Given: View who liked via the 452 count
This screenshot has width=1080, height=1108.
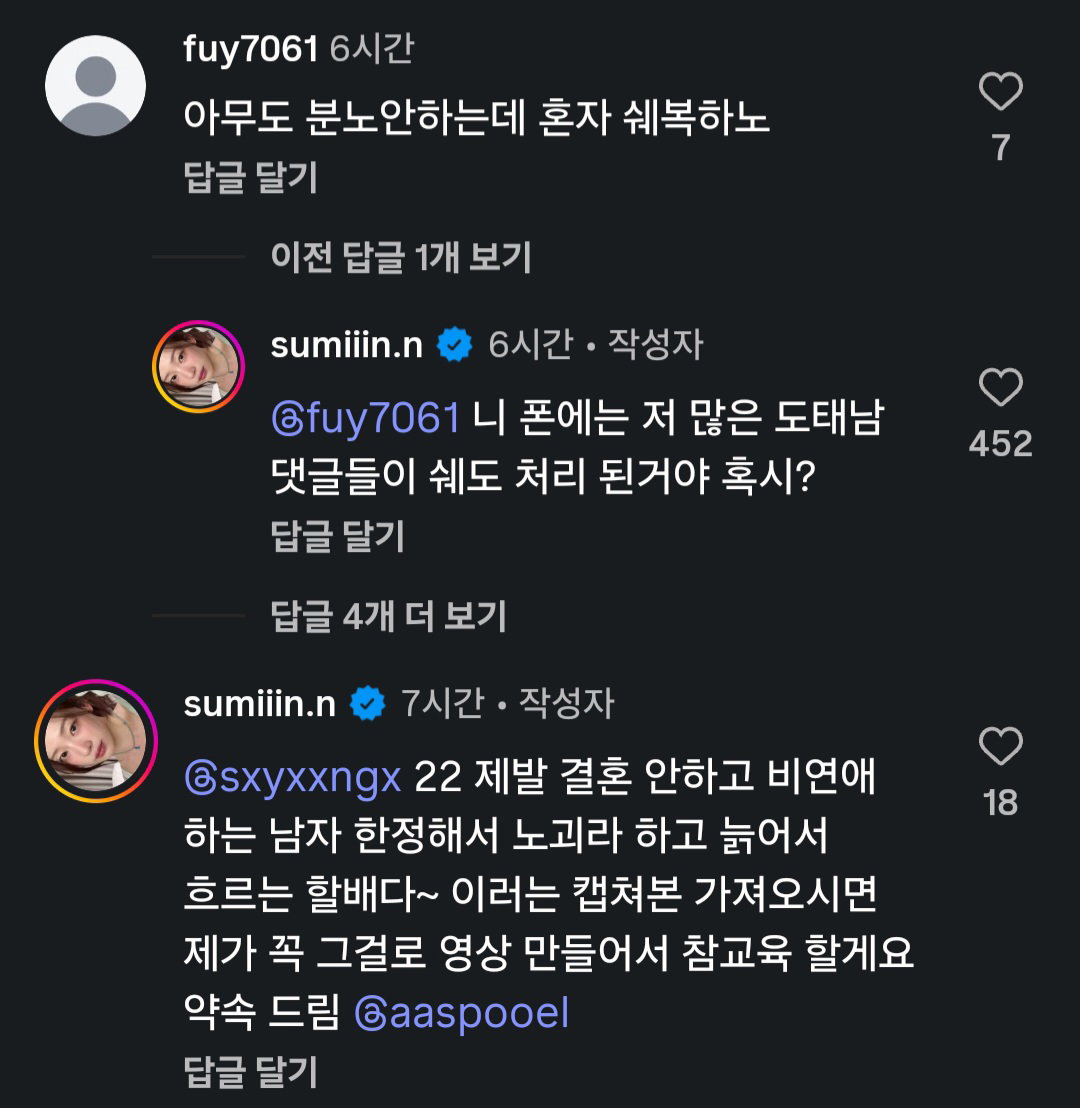Looking at the screenshot, I should (1000, 444).
